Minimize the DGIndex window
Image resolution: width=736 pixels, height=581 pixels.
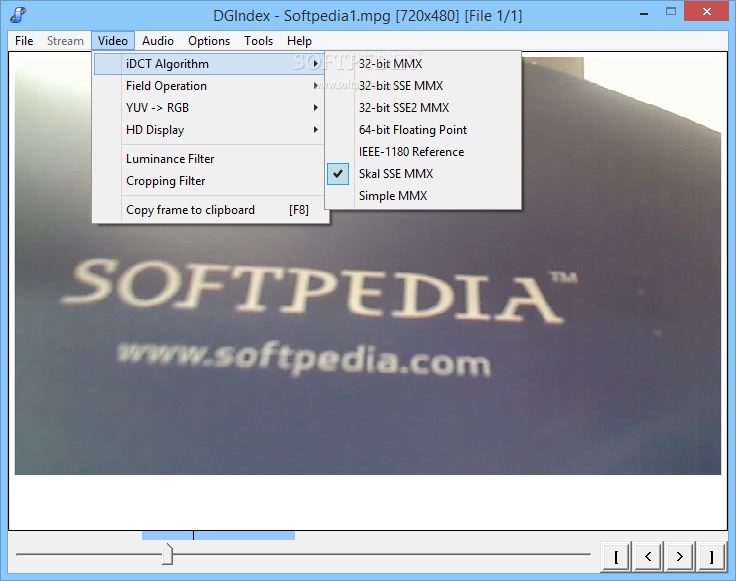pos(644,13)
